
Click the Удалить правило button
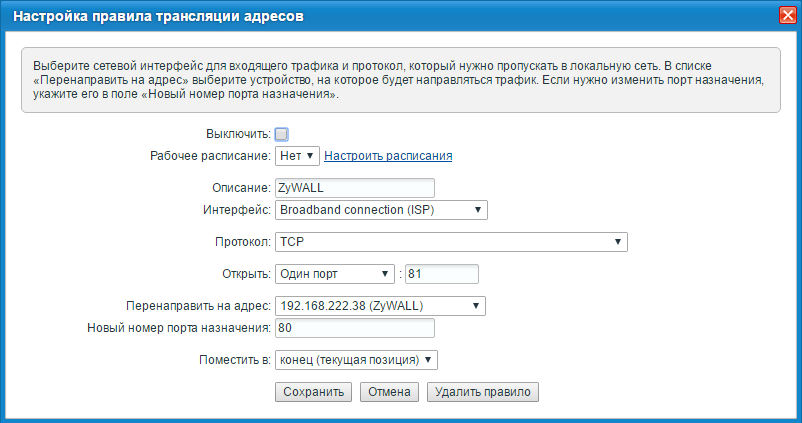[x=483, y=392]
